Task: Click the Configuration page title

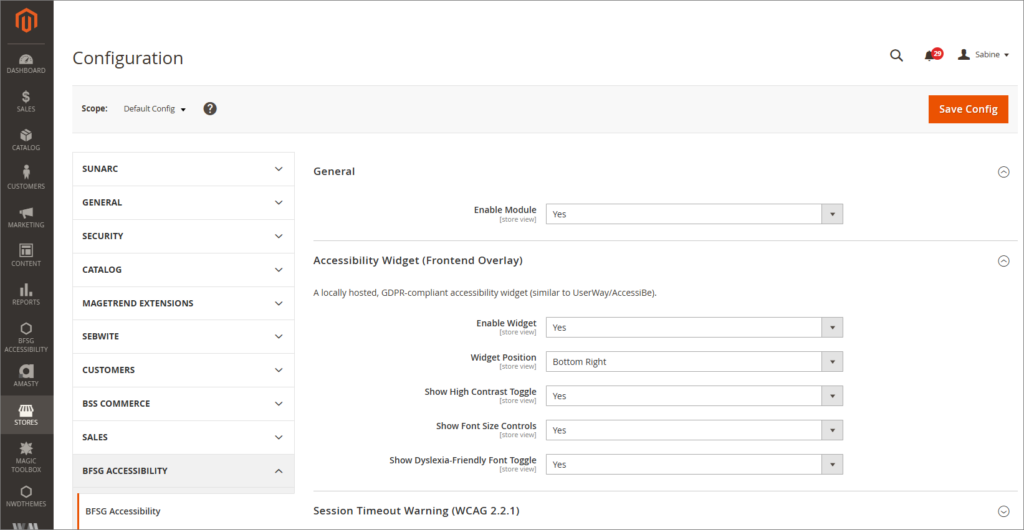Action: coord(127,58)
